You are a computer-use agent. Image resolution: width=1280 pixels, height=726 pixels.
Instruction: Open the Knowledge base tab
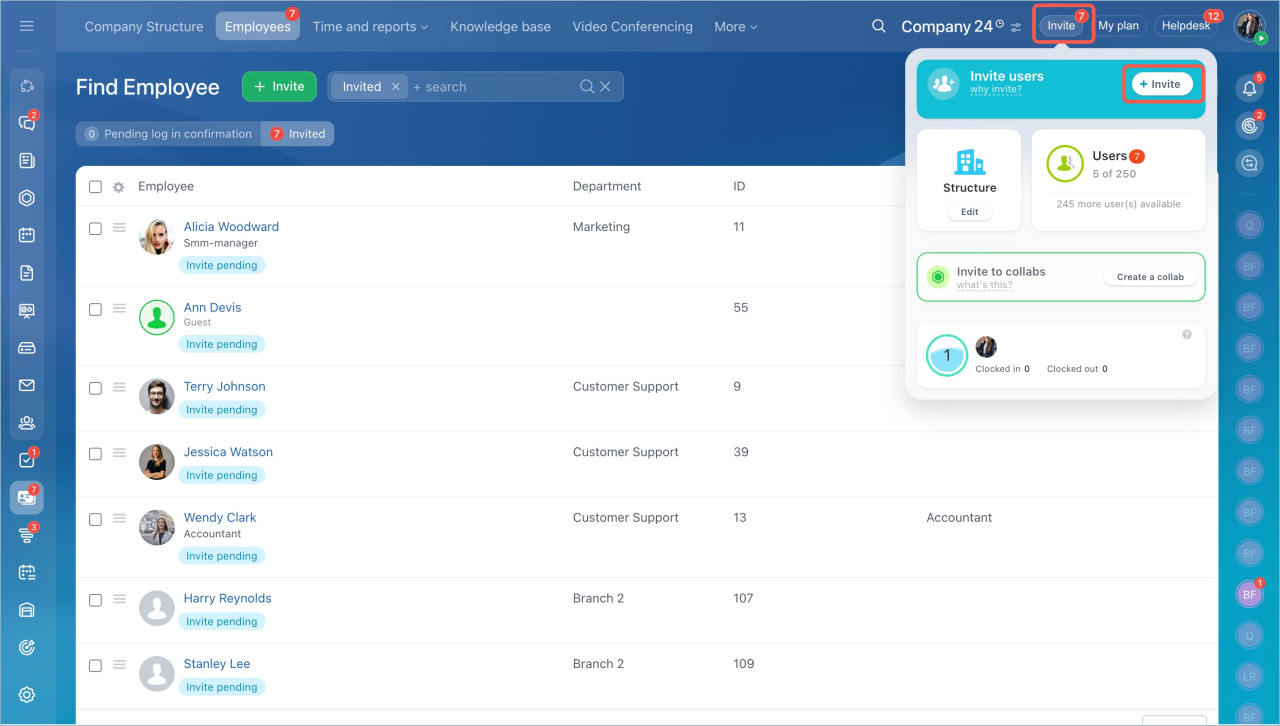(500, 27)
